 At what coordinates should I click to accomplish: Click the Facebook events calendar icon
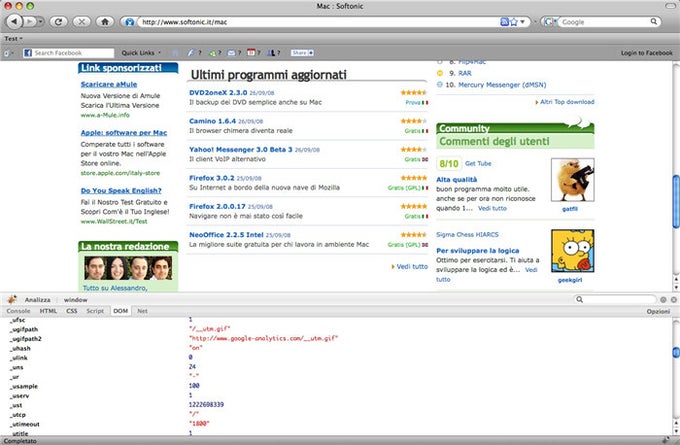coord(253,53)
